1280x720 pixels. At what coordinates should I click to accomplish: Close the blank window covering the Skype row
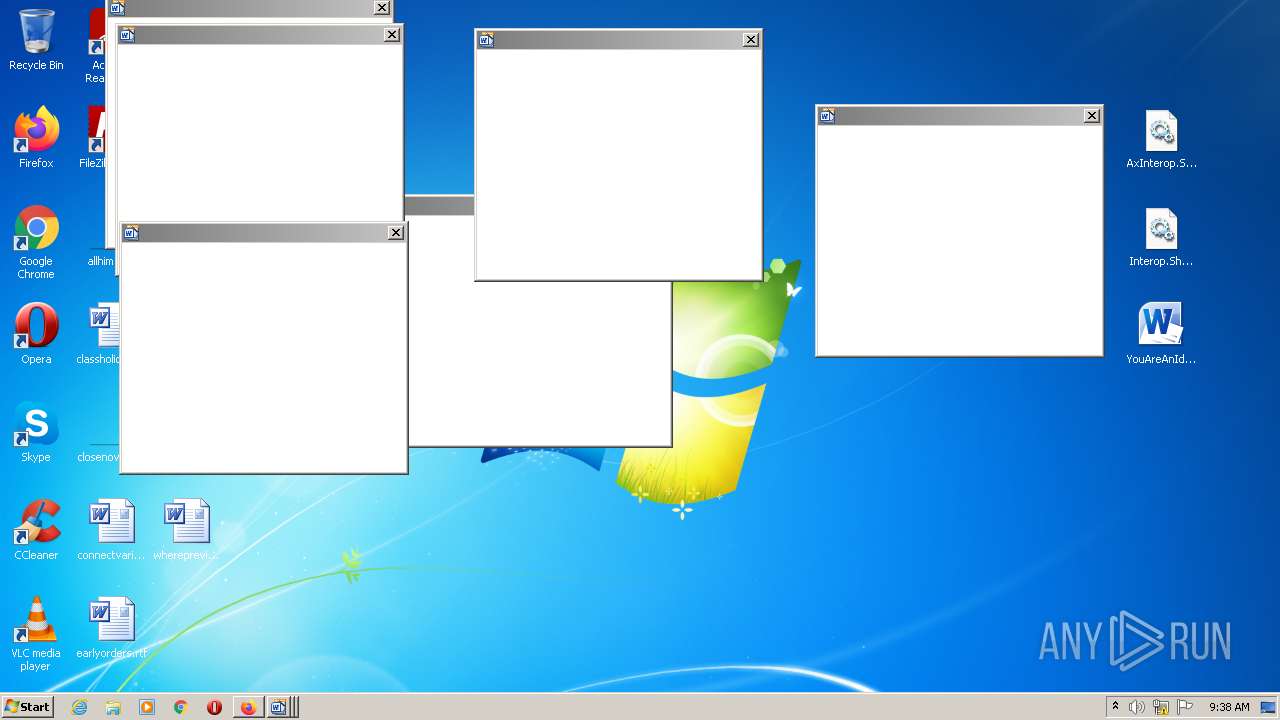(396, 233)
